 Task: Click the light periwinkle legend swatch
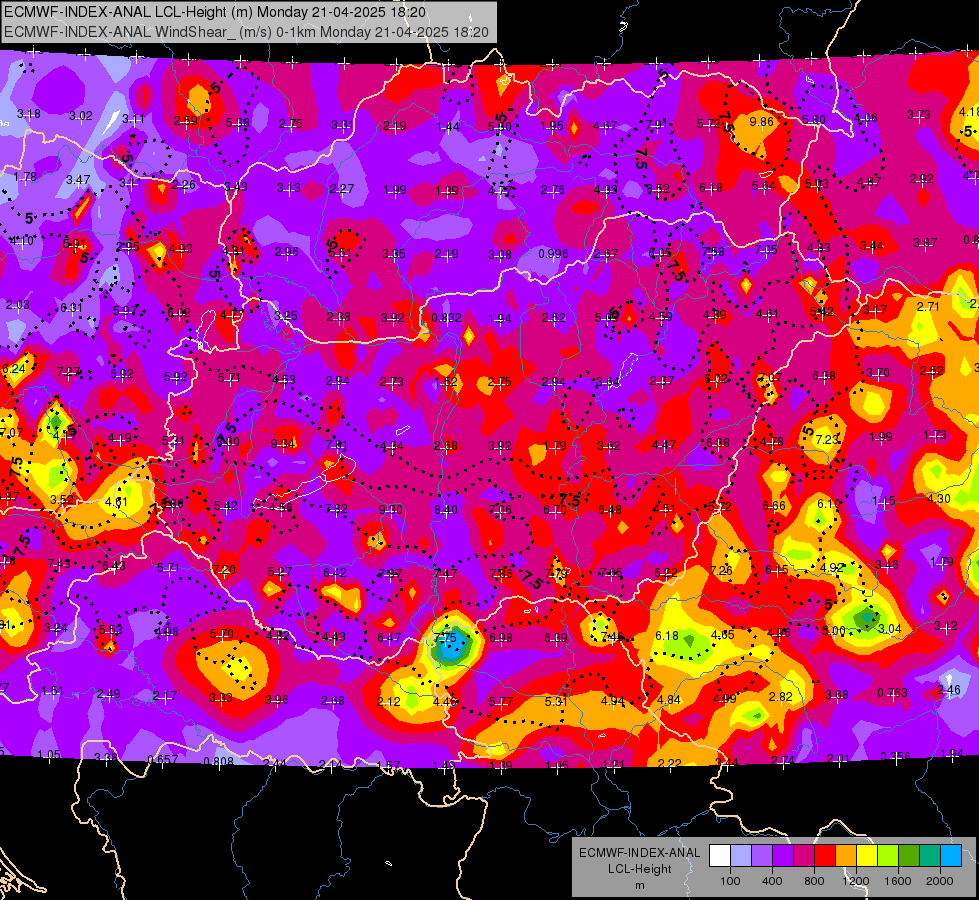(741, 856)
